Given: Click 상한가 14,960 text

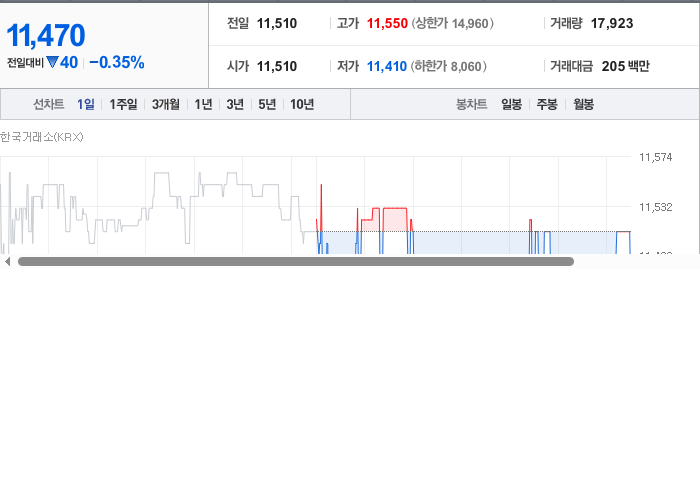Looking at the screenshot, I should (453, 23).
